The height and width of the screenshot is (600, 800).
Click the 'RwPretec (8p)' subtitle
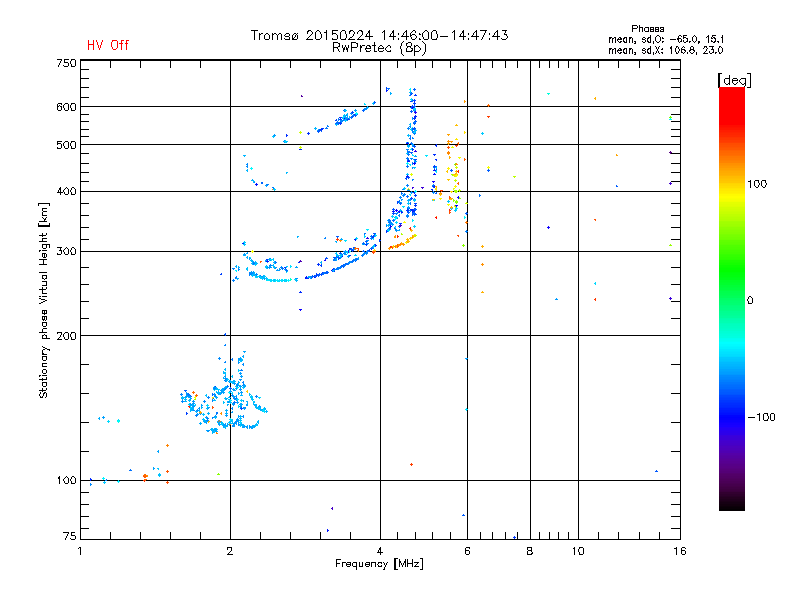pos(380,48)
